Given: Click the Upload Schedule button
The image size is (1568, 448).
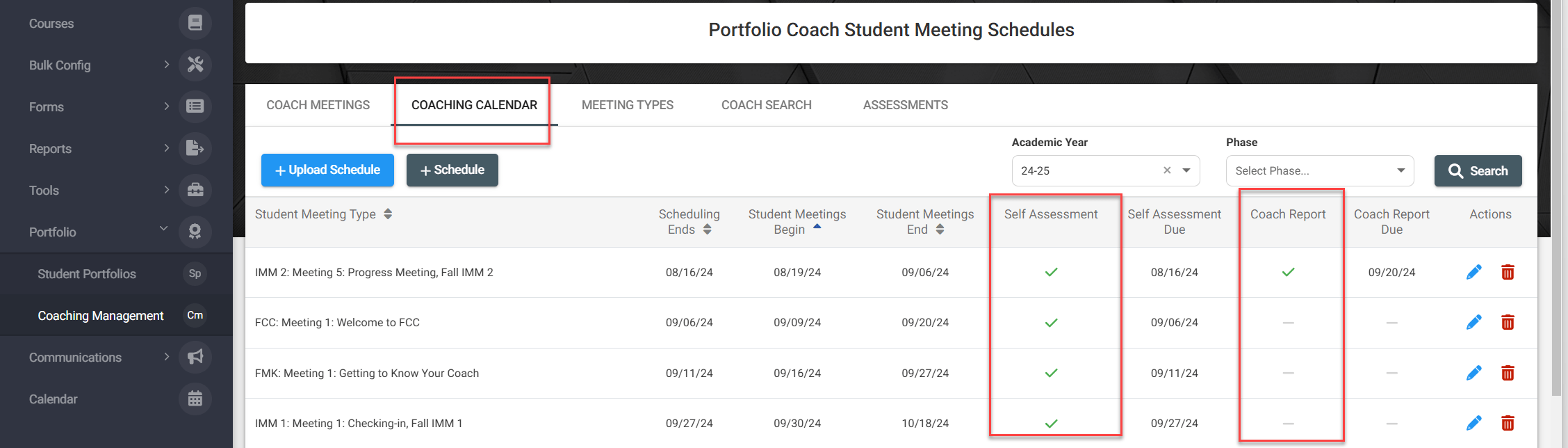Looking at the screenshot, I should (x=327, y=170).
